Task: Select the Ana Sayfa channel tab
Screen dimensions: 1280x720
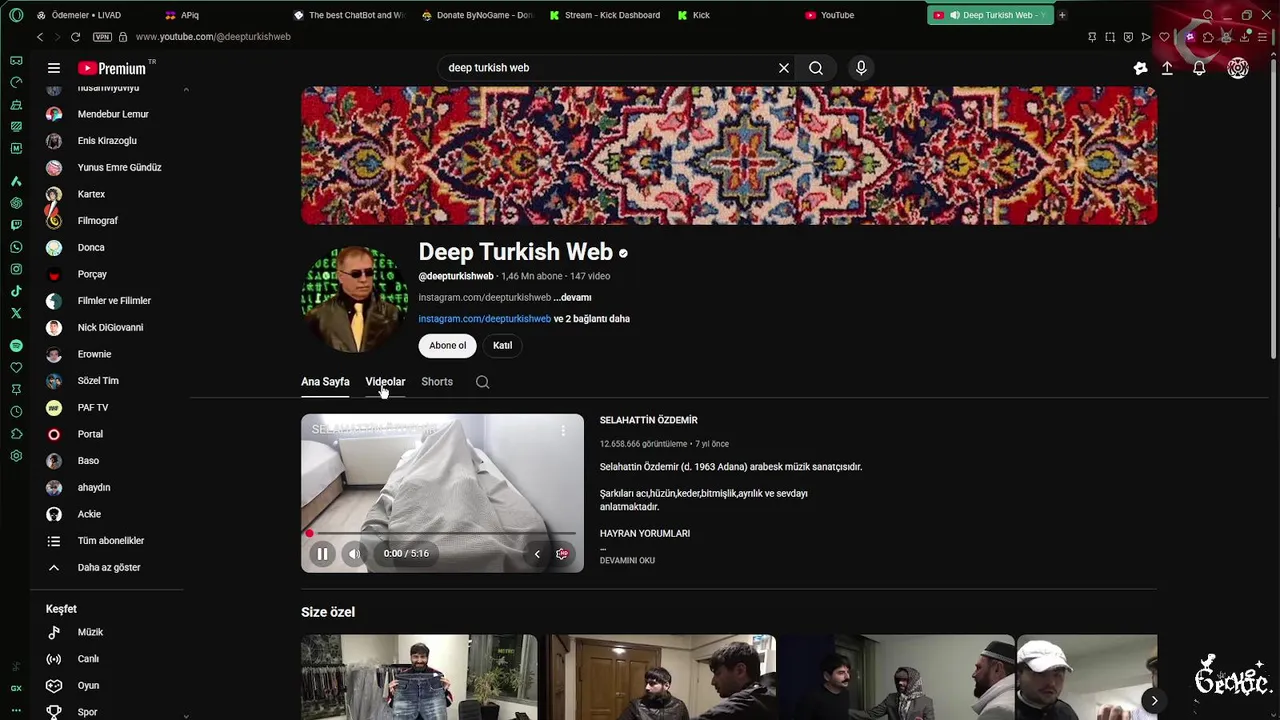Action: click(x=325, y=382)
